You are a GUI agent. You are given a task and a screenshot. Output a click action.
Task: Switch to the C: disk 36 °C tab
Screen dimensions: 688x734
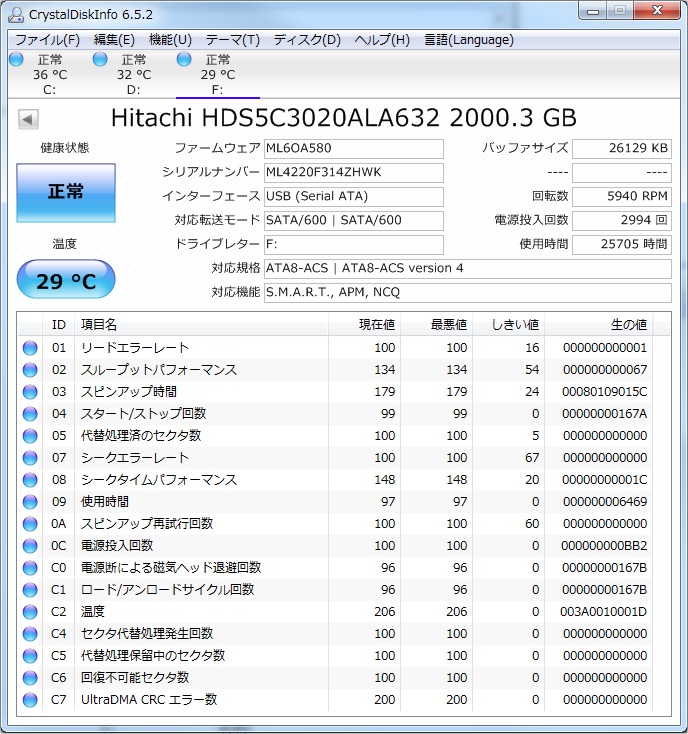point(50,74)
